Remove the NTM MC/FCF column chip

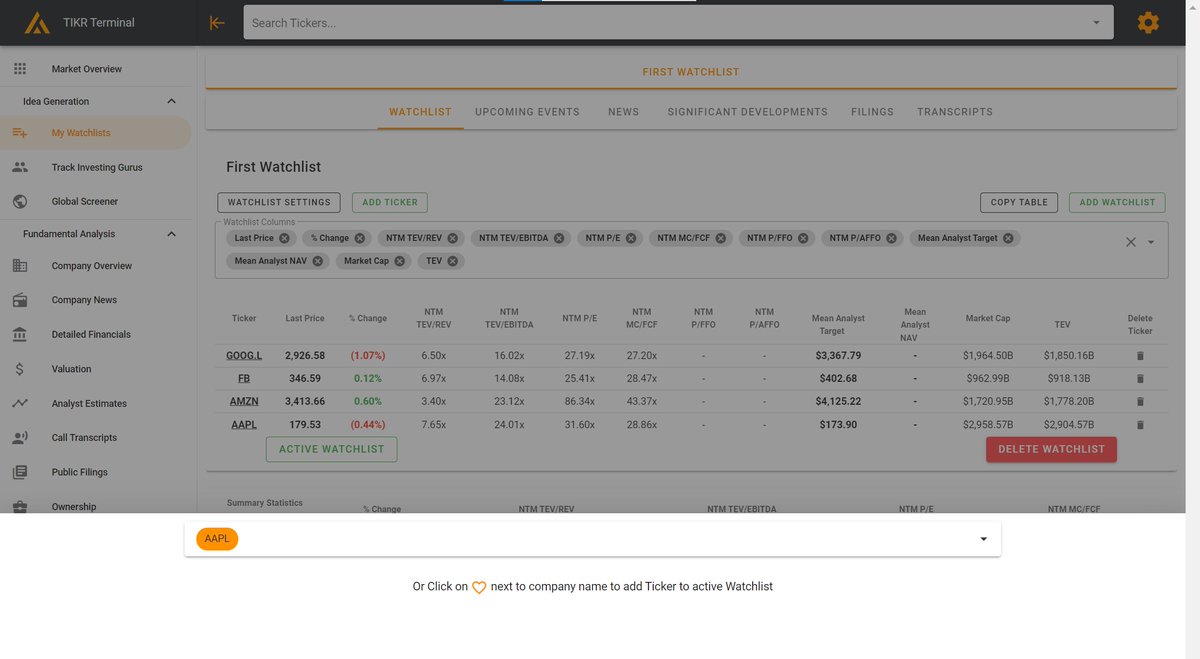[x=721, y=238]
